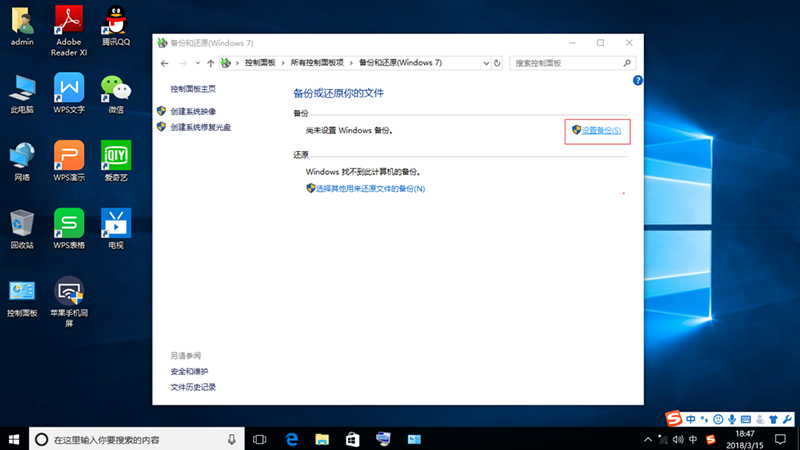Open Task View on the taskbar

pos(260,439)
